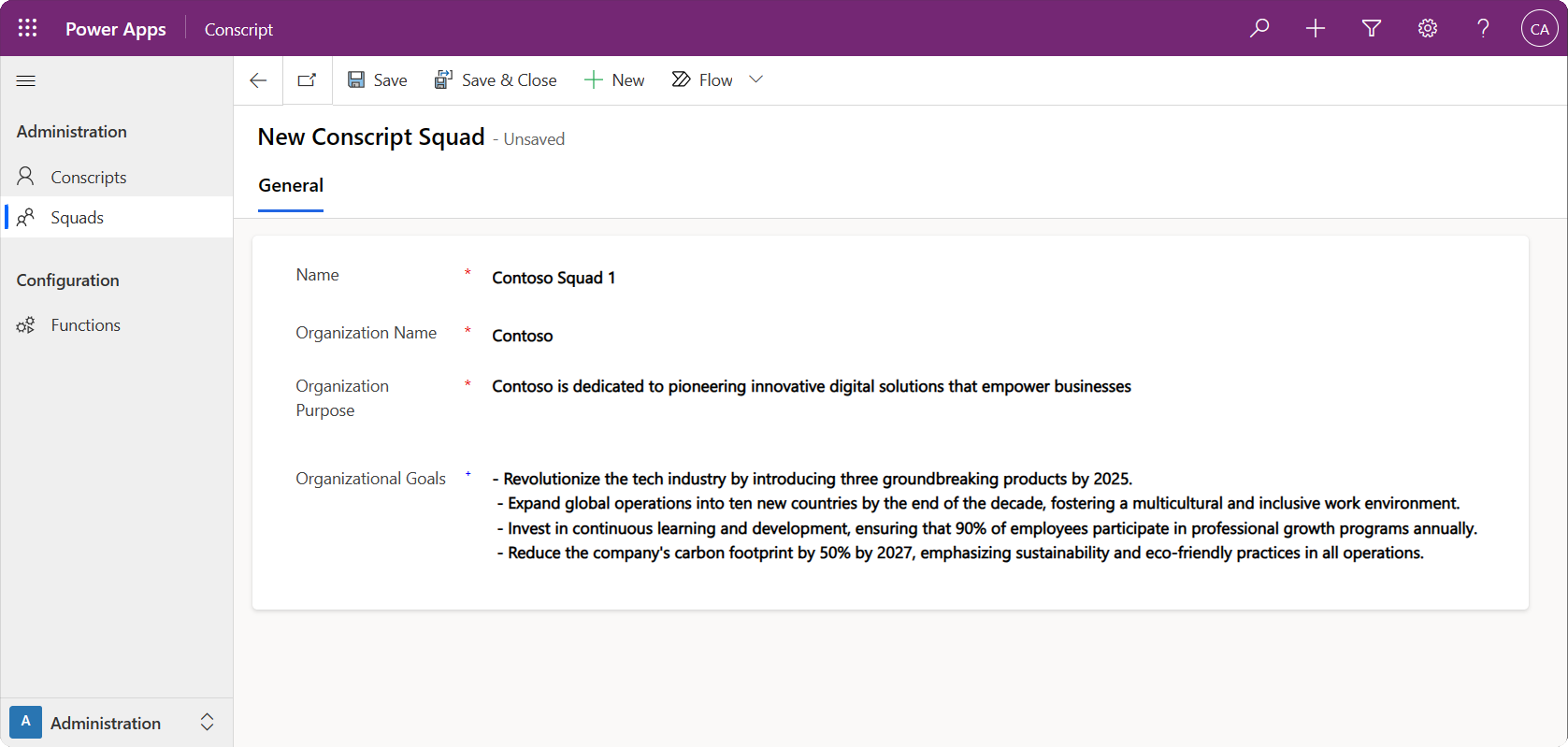Image resolution: width=1568 pixels, height=747 pixels.
Task: Go back using the back arrow
Action: click(259, 80)
